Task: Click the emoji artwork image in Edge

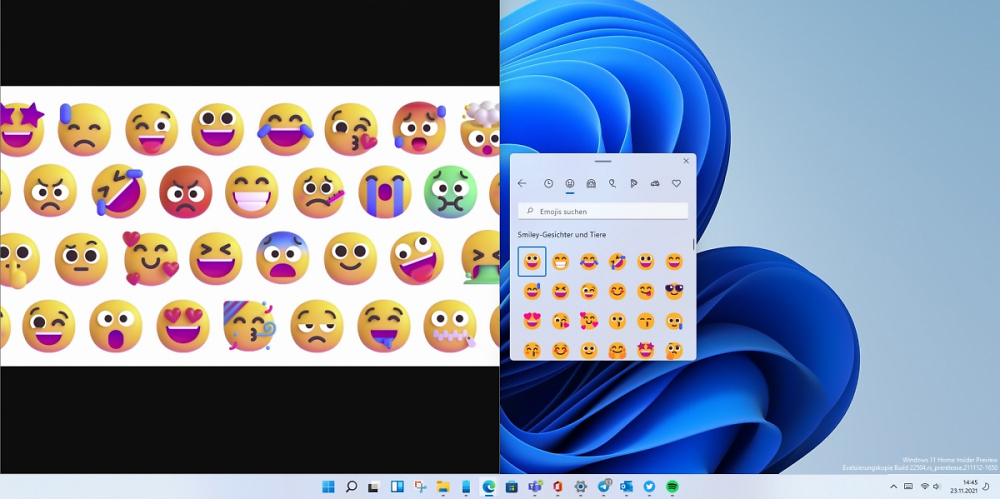Action: 249,226
